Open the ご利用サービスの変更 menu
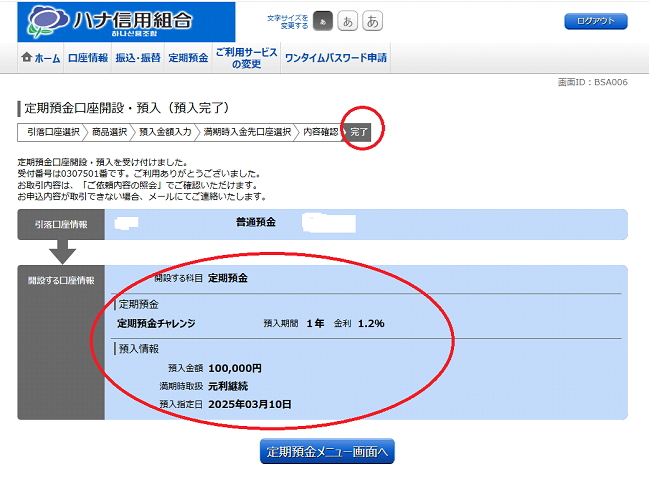The height and width of the screenshot is (477, 649). 245,58
